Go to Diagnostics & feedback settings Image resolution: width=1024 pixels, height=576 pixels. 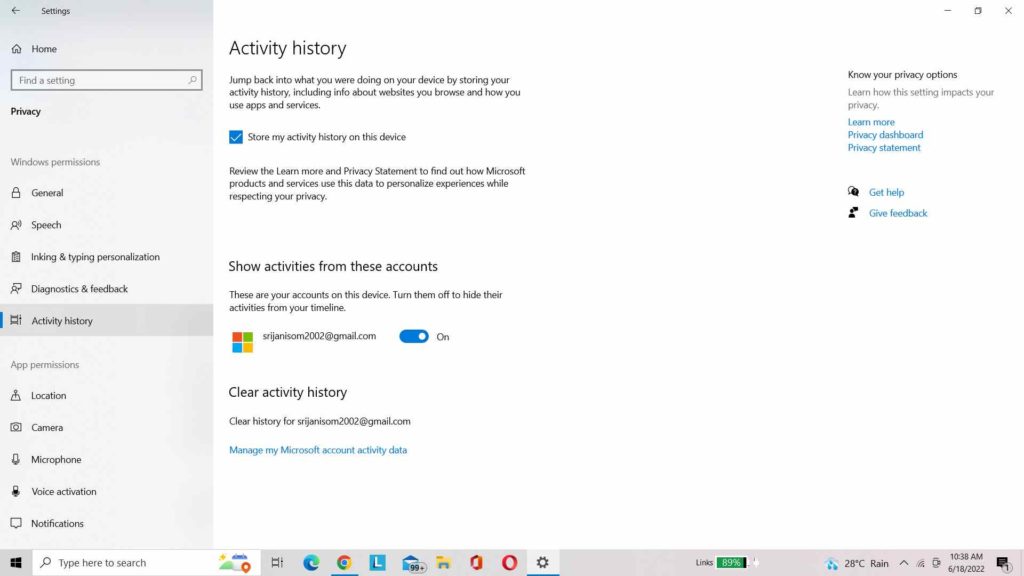[80, 288]
